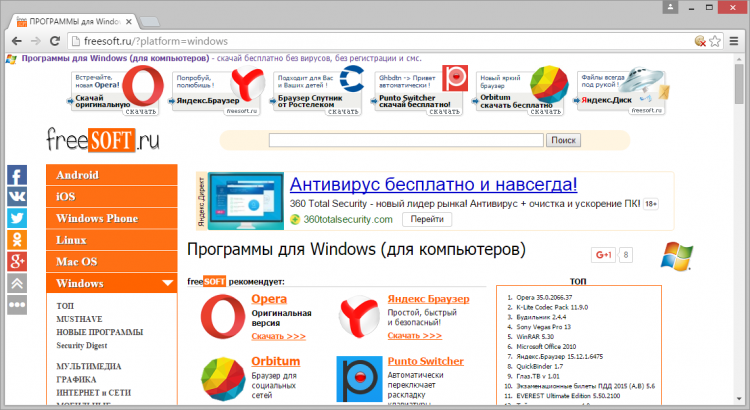Image resolution: width=750 pixels, height=410 pixels.
Task: Click the 360 Total Security ad image
Action: pos(246,201)
